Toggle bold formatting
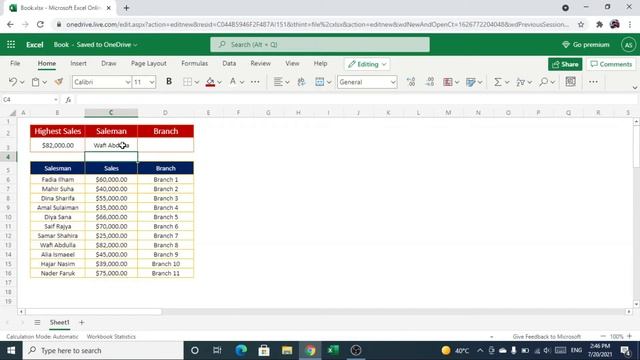Screen dimensions: 640x360 pyautogui.click(x=169, y=82)
